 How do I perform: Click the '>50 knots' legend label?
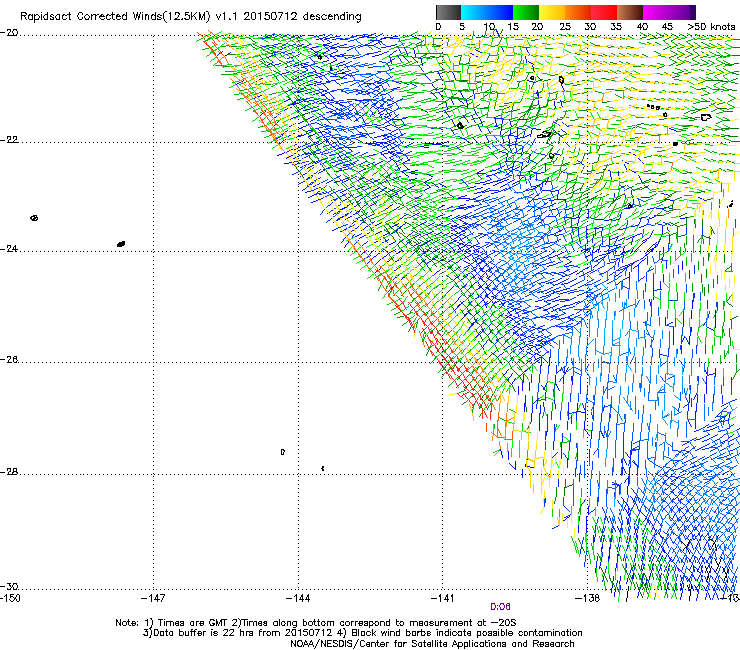[x=712, y=27]
